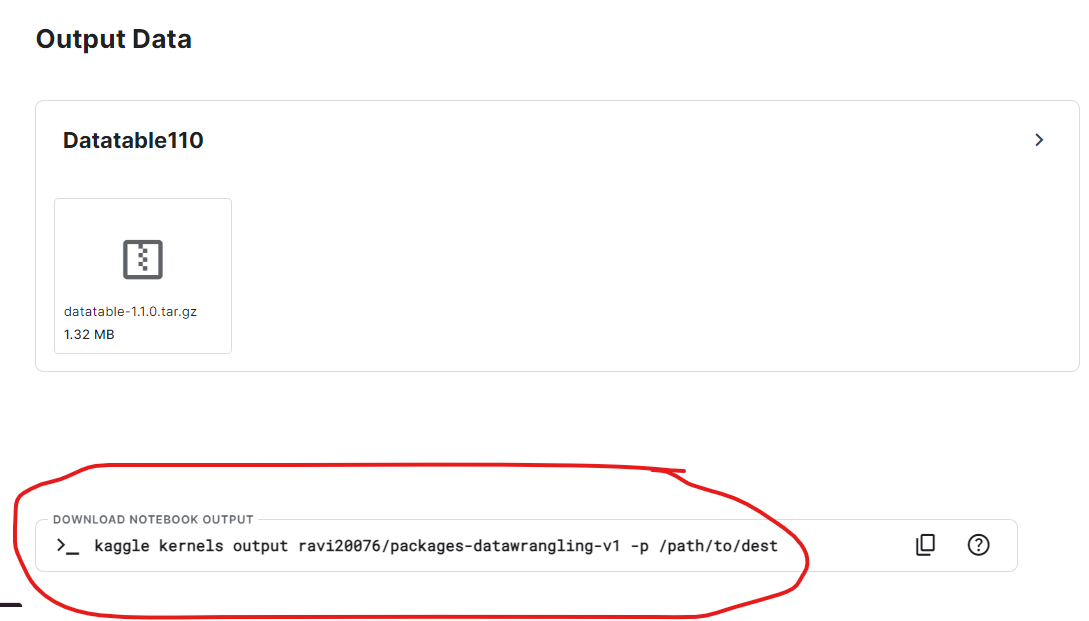The width and height of the screenshot is (1089, 621).
Task: Click the 1.32 MB file size
Action: point(89,334)
